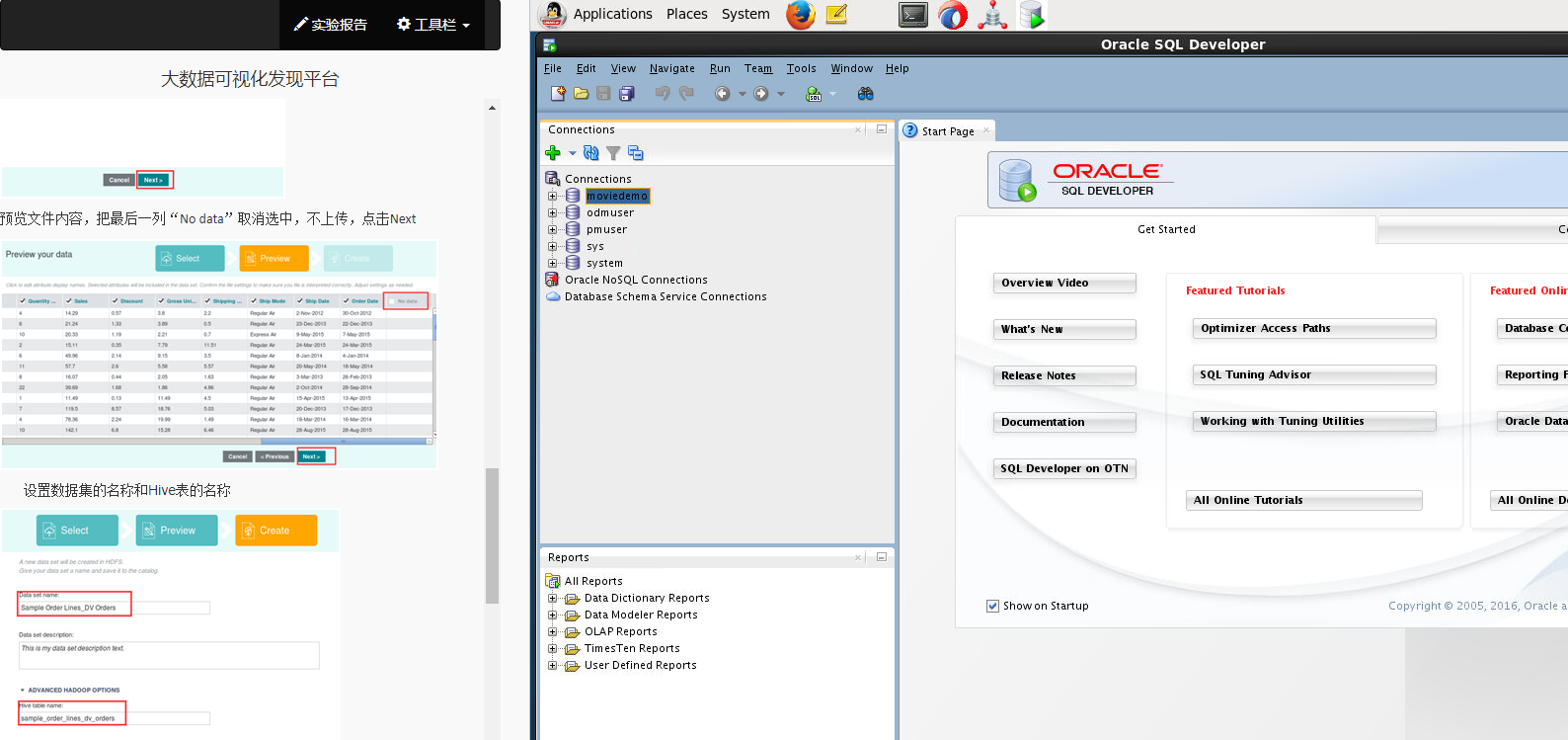Viewport: 1568px width, 740px height.
Task: Expand the sys connection node
Action: pyautogui.click(x=553, y=246)
